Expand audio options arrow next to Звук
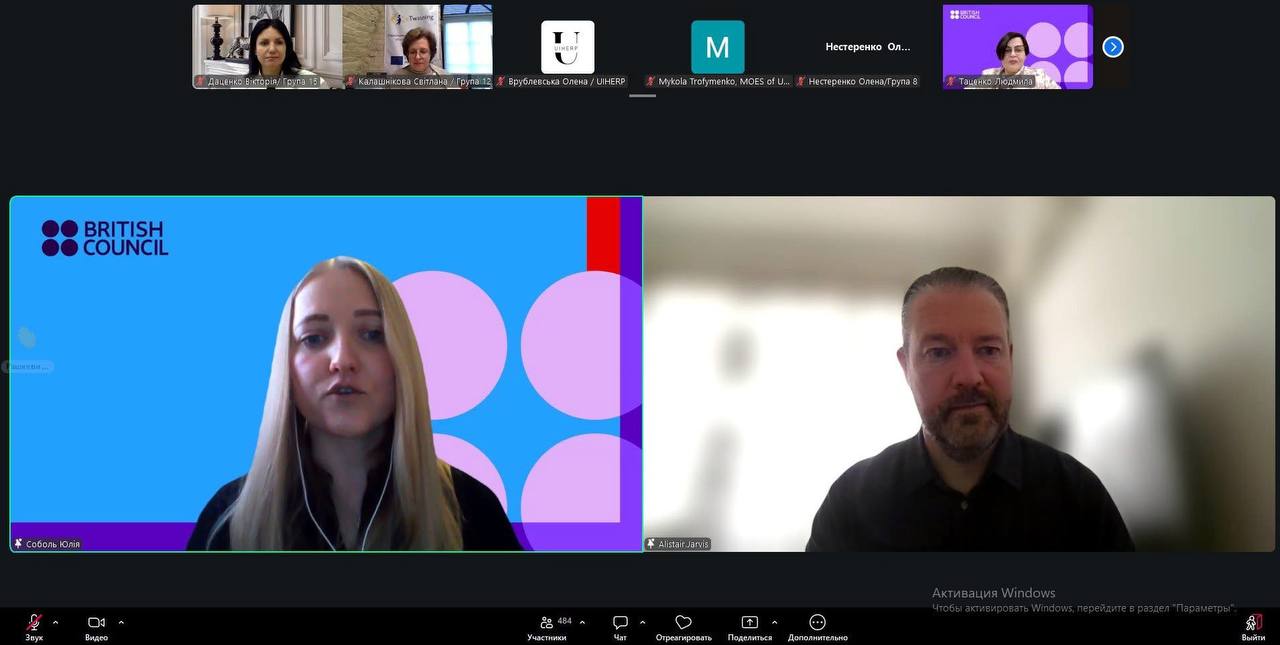This screenshot has width=1280, height=645. (x=55, y=622)
